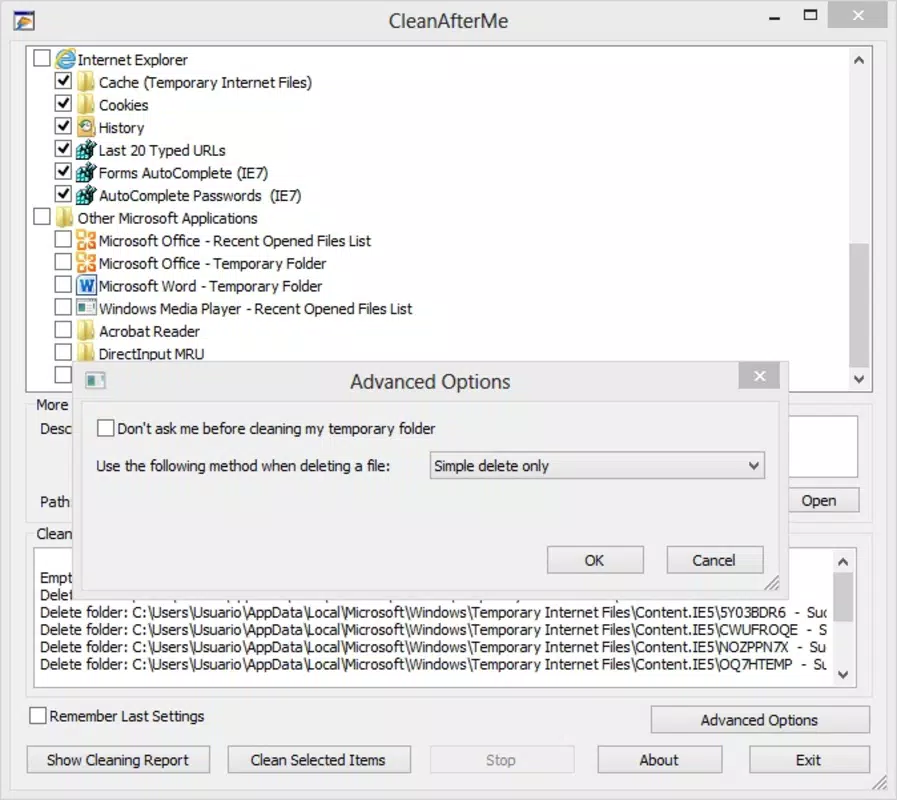Image resolution: width=897 pixels, height=800 pixels.
Task: Click the DirectInput MRU folder icon
Action: pos(86,352)
